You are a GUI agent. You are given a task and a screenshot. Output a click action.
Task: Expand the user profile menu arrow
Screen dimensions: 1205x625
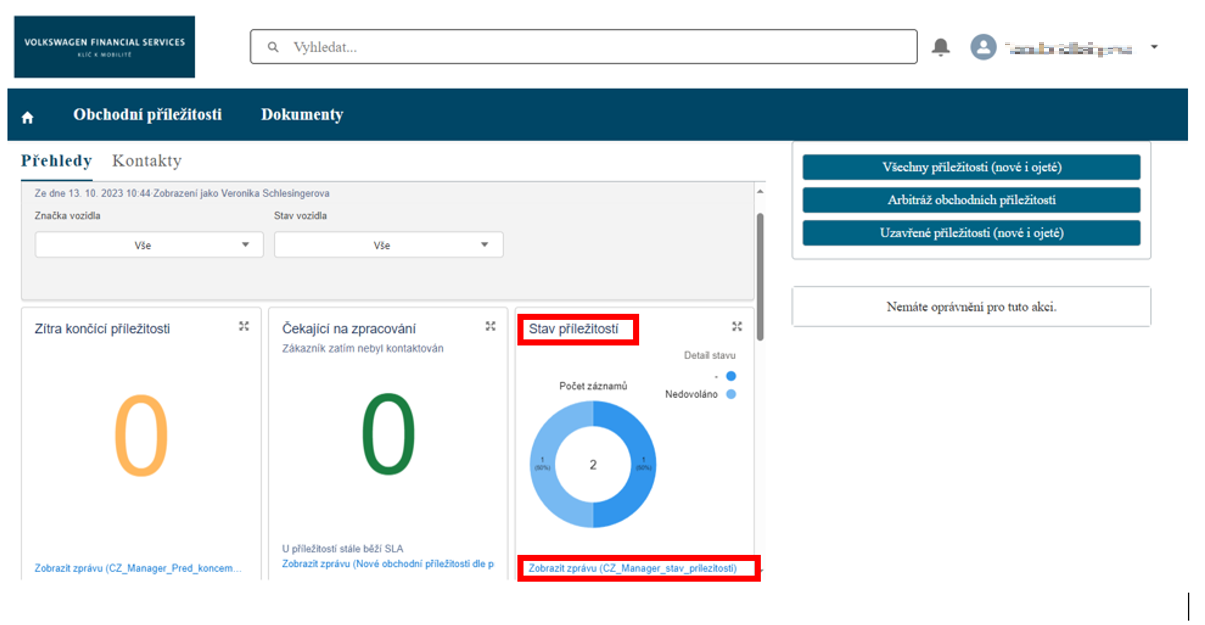tap(1154, 47)
